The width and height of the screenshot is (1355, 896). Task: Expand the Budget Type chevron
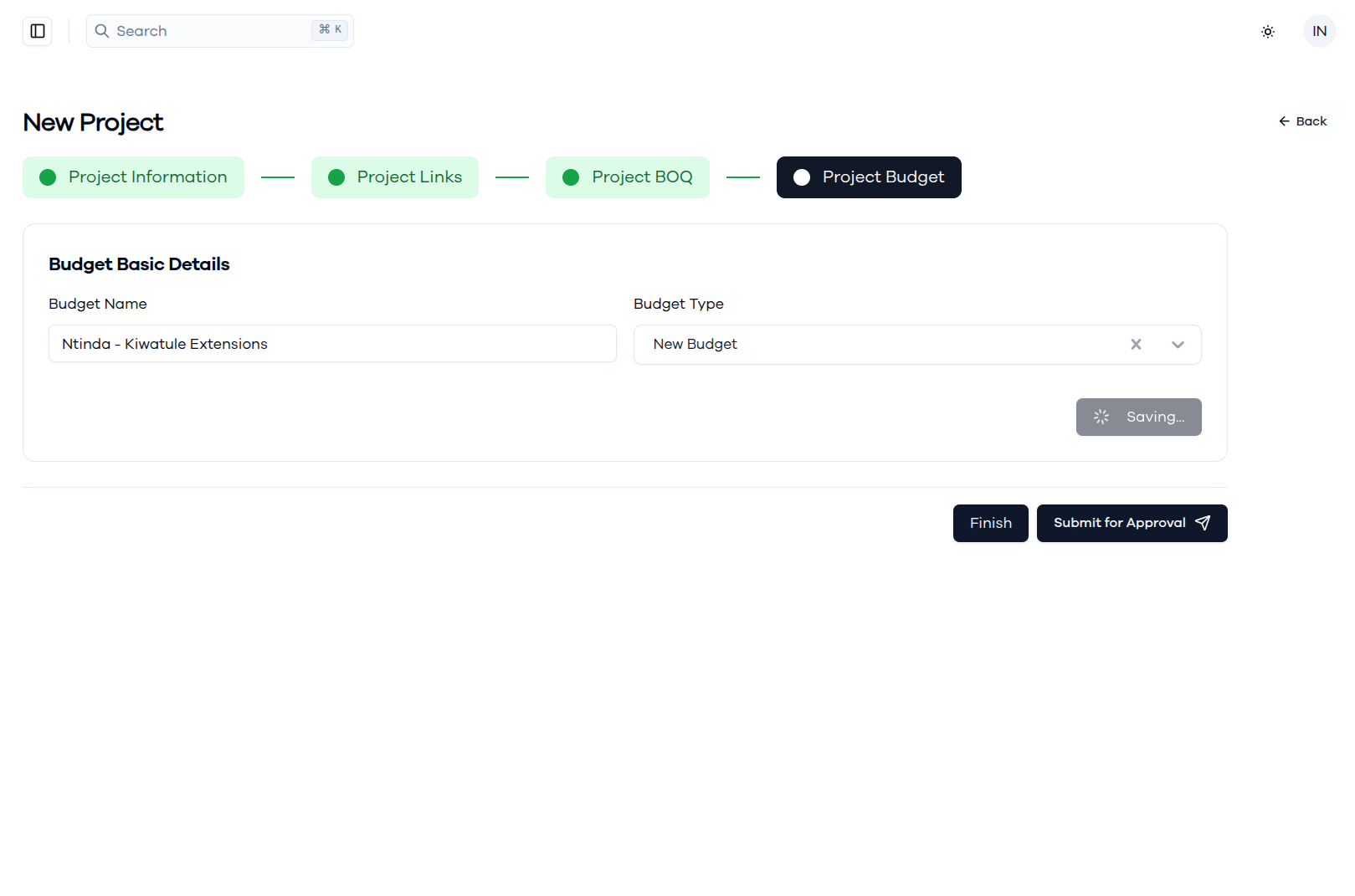pos(1178,345)
